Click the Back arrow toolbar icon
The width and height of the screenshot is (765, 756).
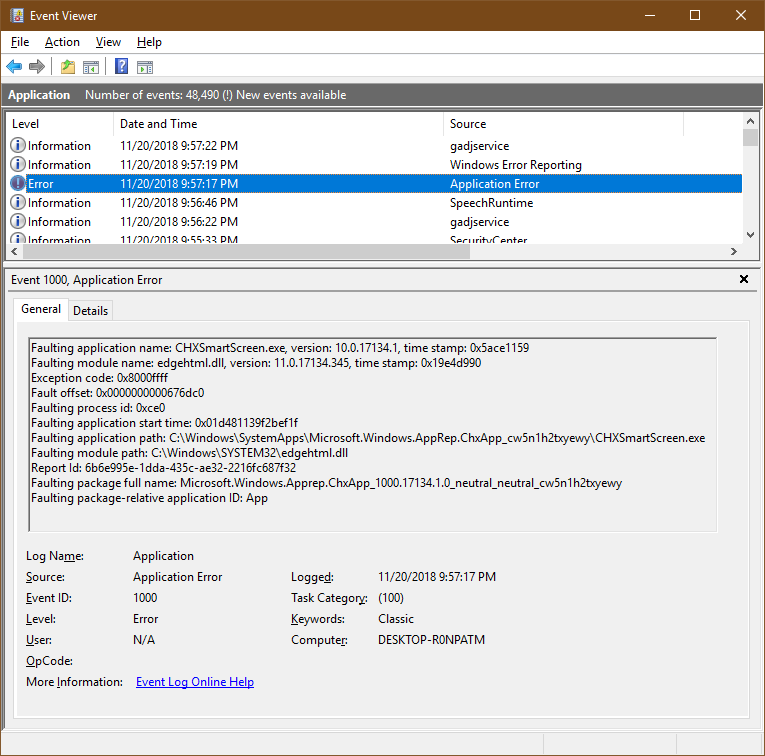tap(14, 66)
